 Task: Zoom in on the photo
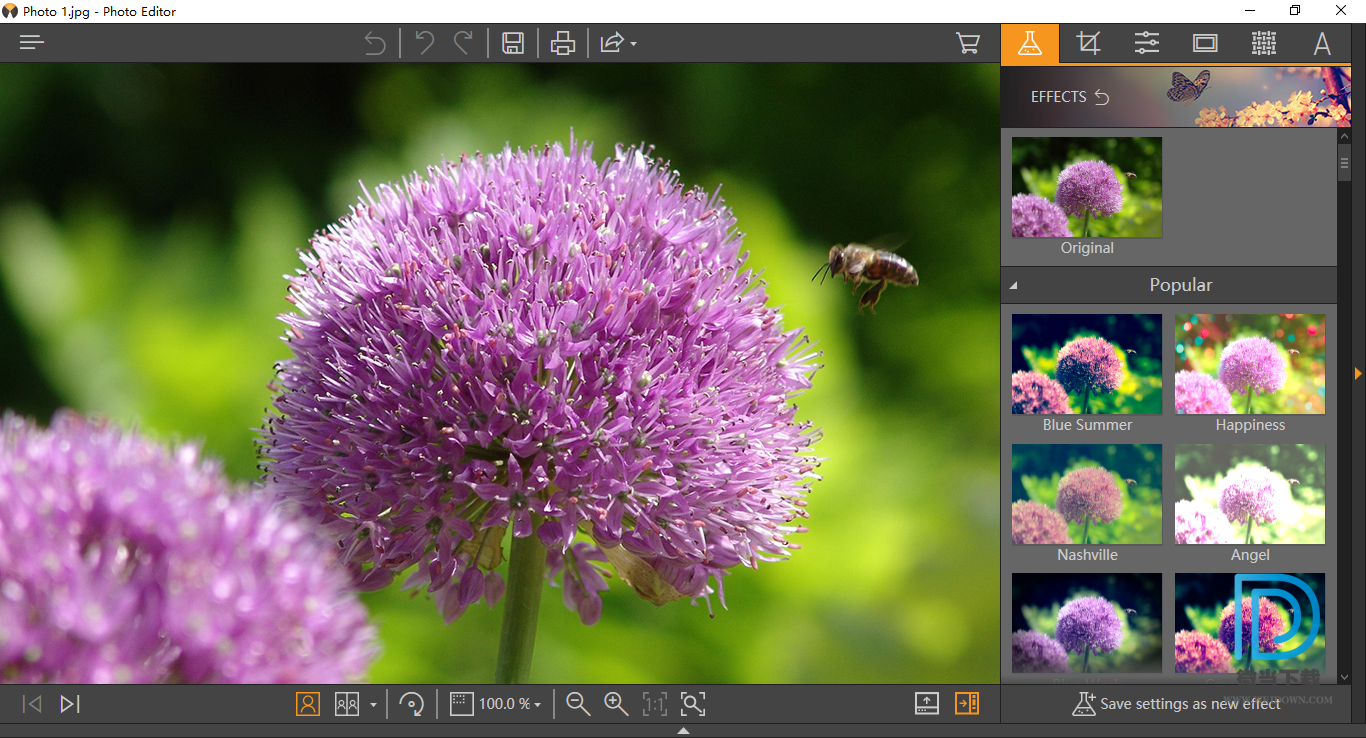tap(616, 704)
